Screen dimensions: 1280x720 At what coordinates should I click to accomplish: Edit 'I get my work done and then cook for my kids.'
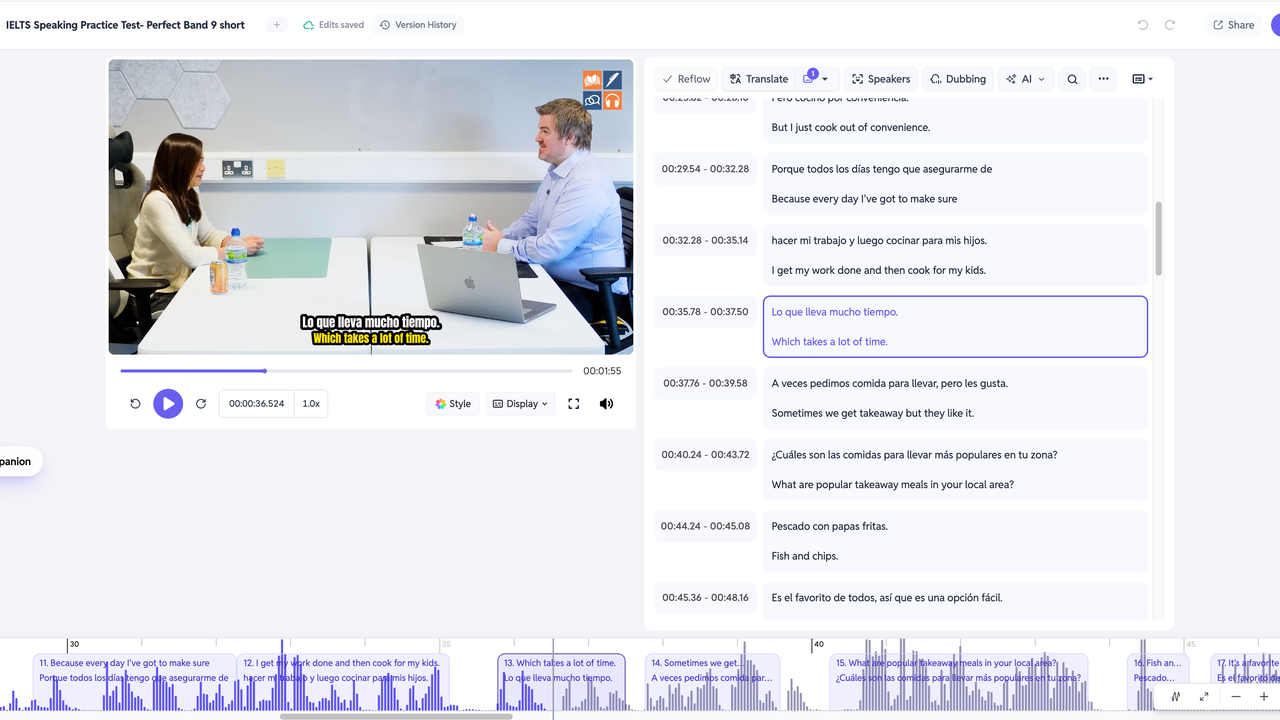[x=878, y=270]
